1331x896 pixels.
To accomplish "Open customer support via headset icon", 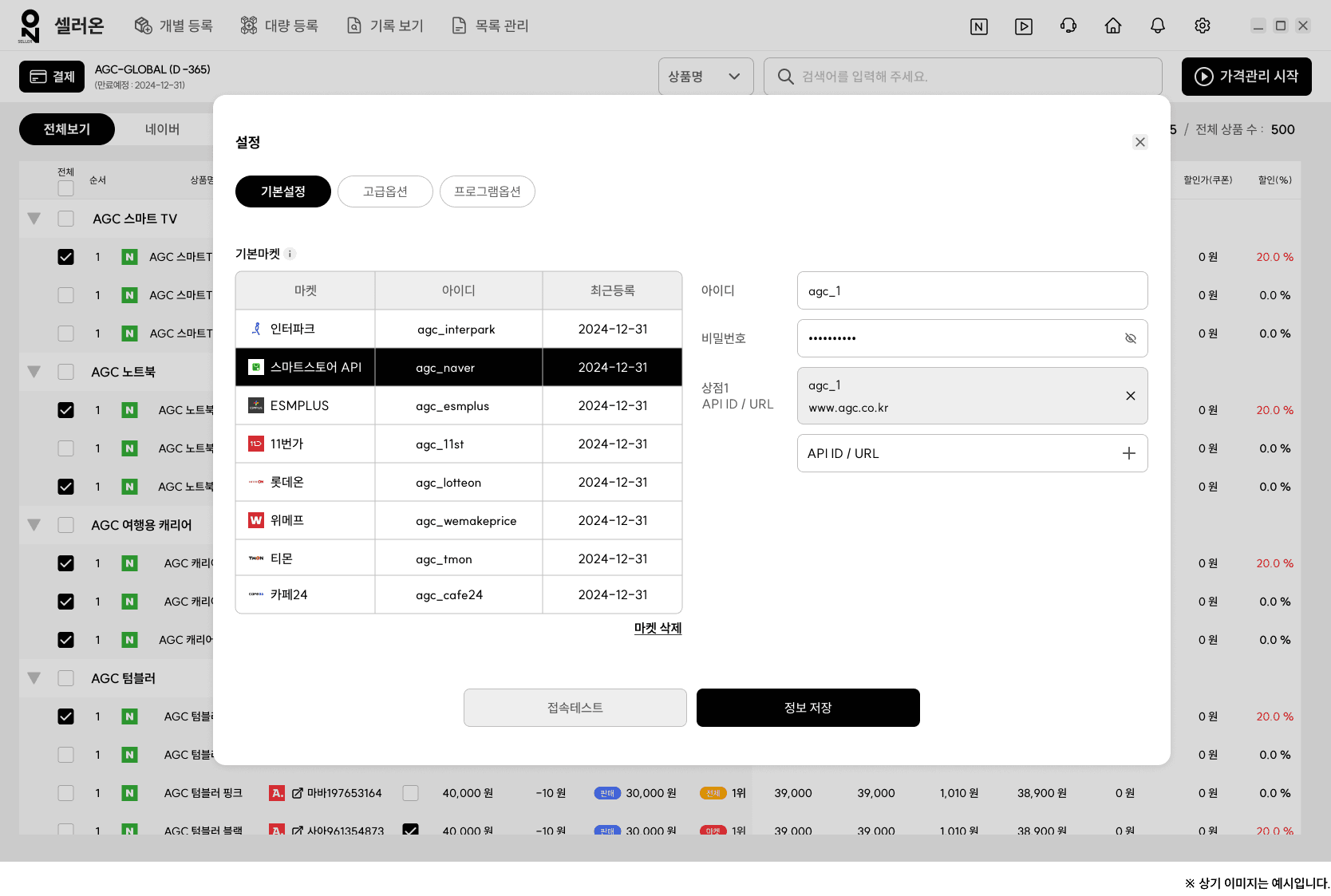I will click(1068, 26).
